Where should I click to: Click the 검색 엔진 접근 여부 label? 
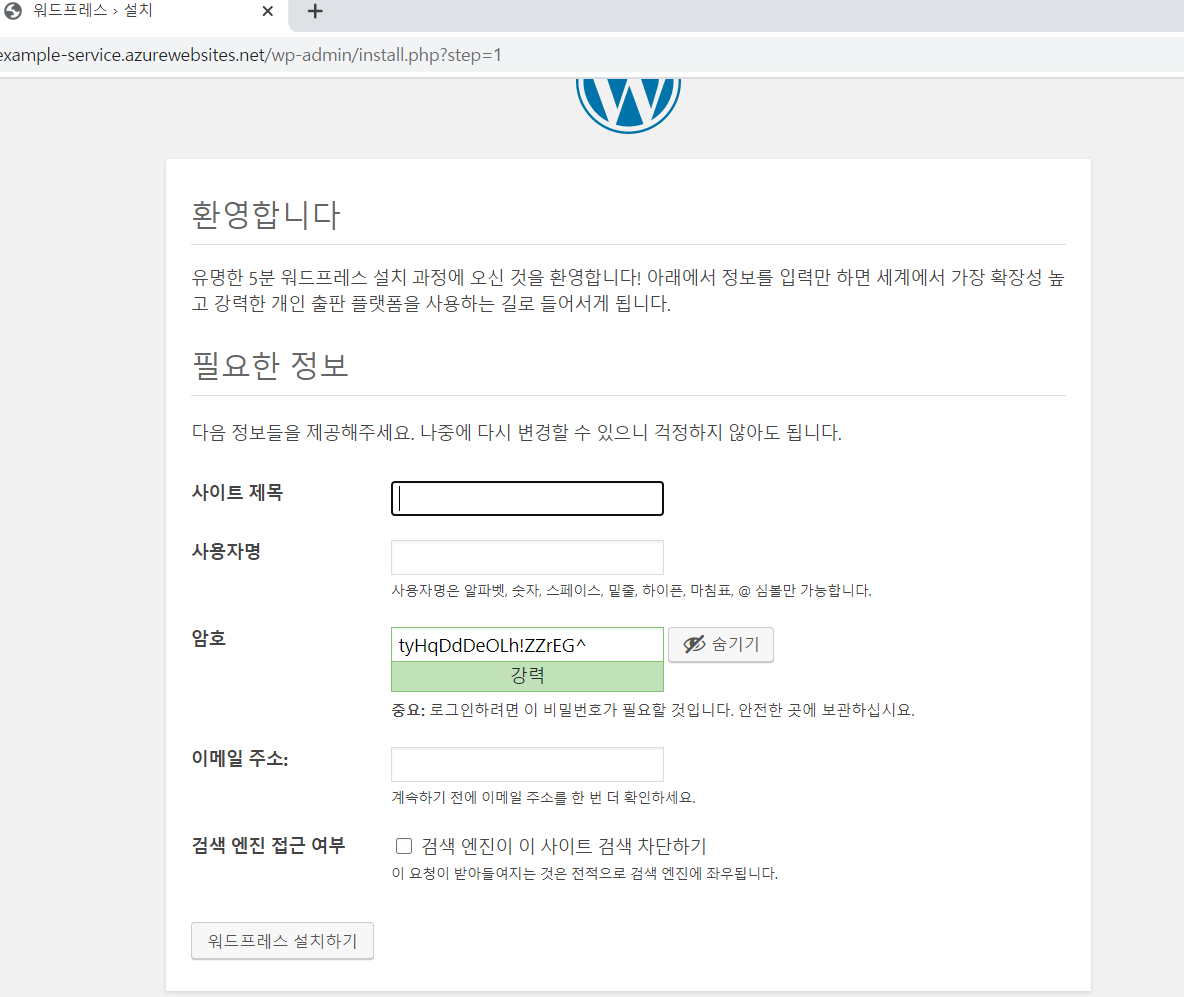[x=268, y=845]
